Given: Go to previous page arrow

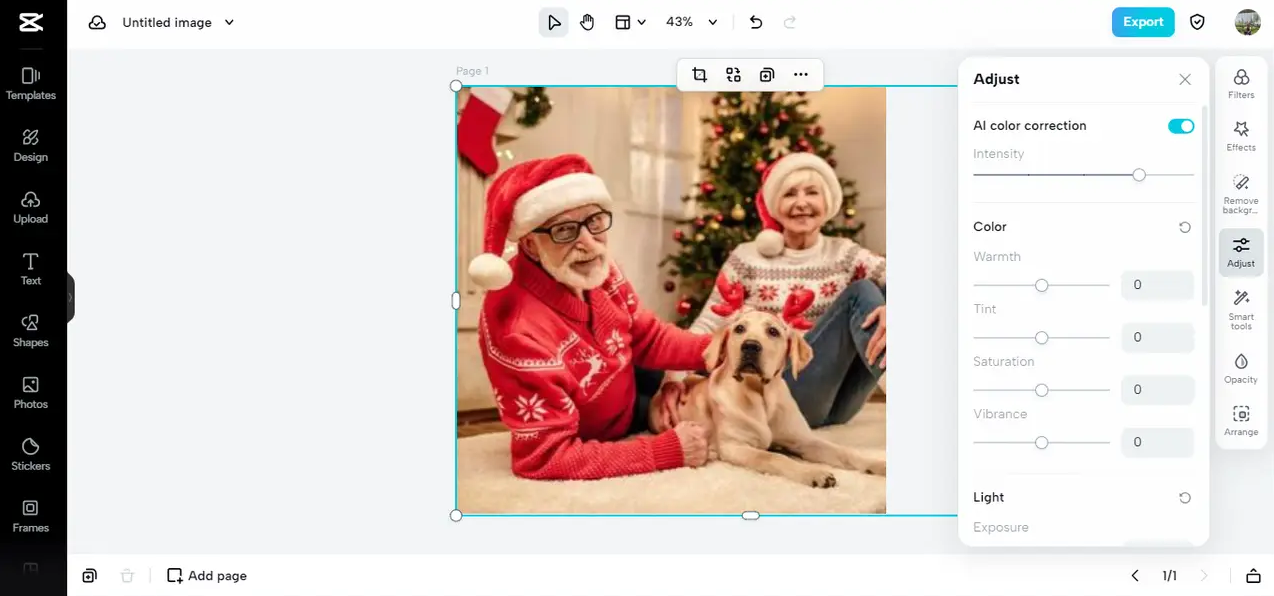Looking at the screenshot, I should [1135, 576].
